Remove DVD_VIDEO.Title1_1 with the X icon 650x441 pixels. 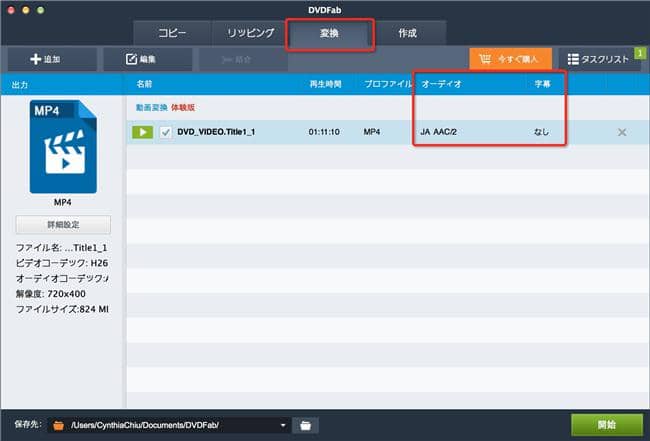[622, 132]
